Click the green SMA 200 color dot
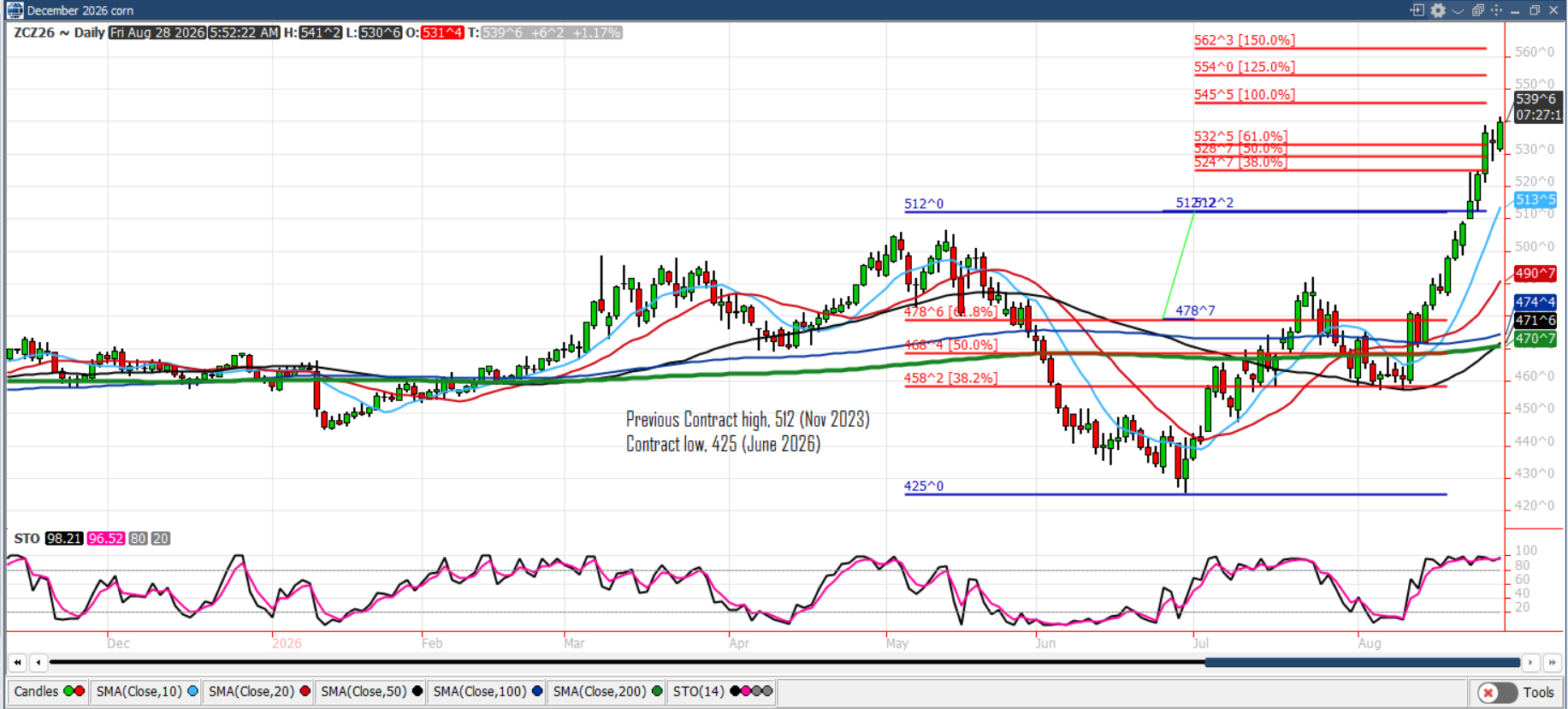 pyautogui.click(x=657, y=691)
